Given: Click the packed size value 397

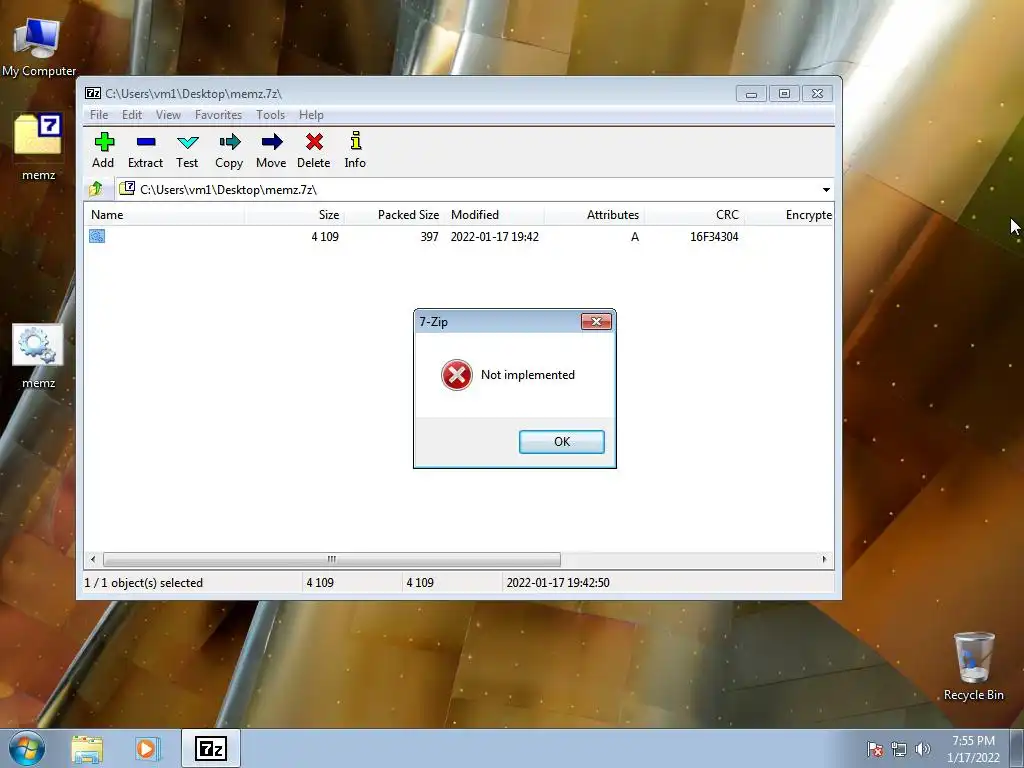Looking at the screenshot, I should pyautogui.click(x=429, y=236).
